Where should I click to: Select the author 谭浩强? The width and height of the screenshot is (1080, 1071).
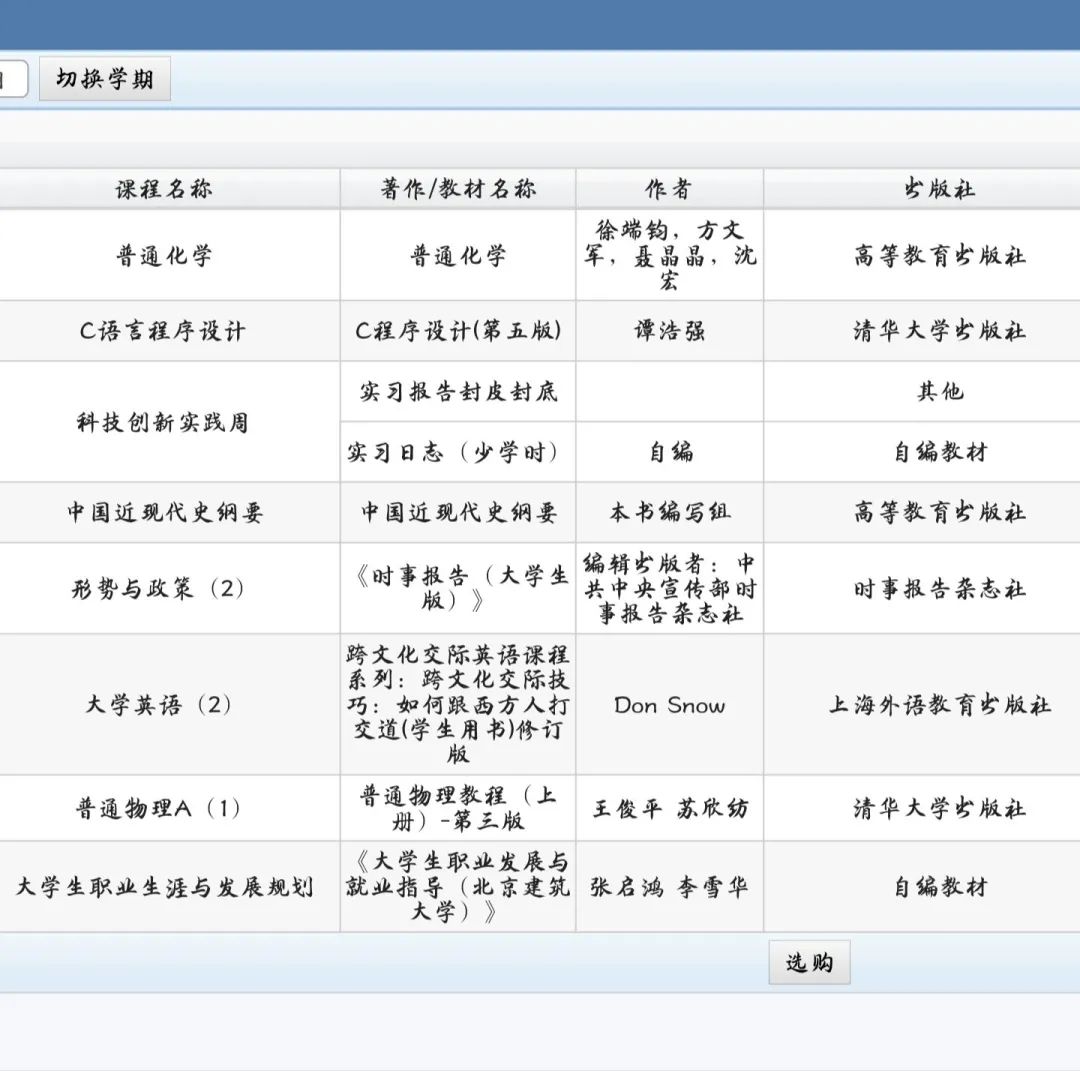[669, 330]
